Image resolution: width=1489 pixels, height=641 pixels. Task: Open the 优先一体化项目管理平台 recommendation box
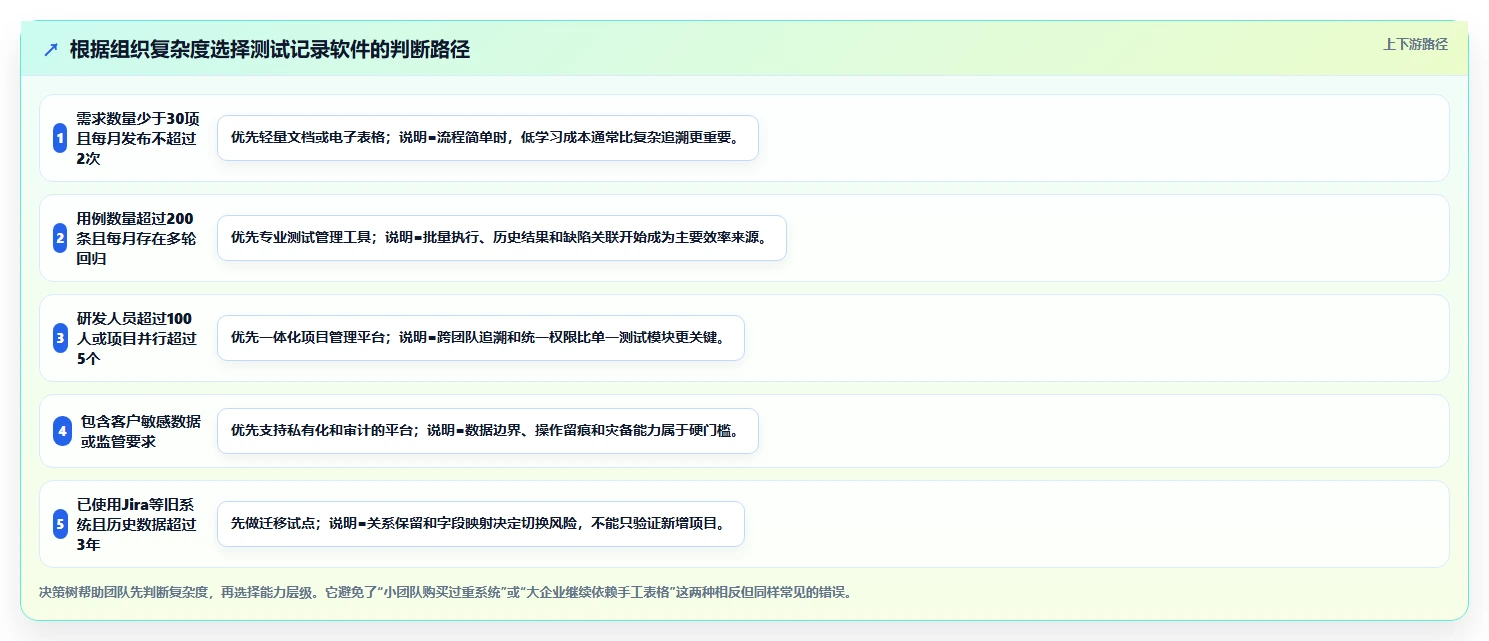(x=481, y=338)
